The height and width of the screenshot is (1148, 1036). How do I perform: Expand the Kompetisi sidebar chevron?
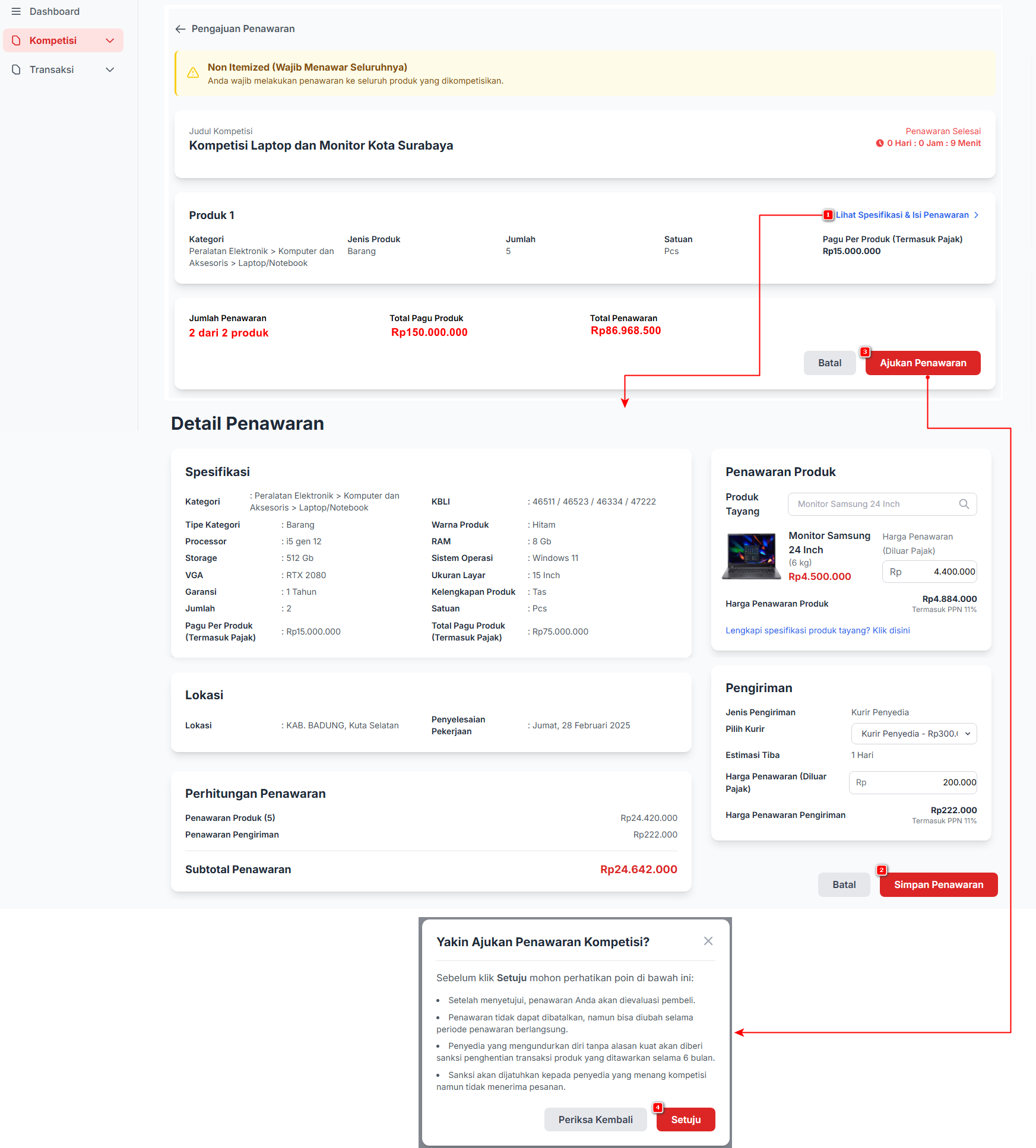(x=110, y=40)
